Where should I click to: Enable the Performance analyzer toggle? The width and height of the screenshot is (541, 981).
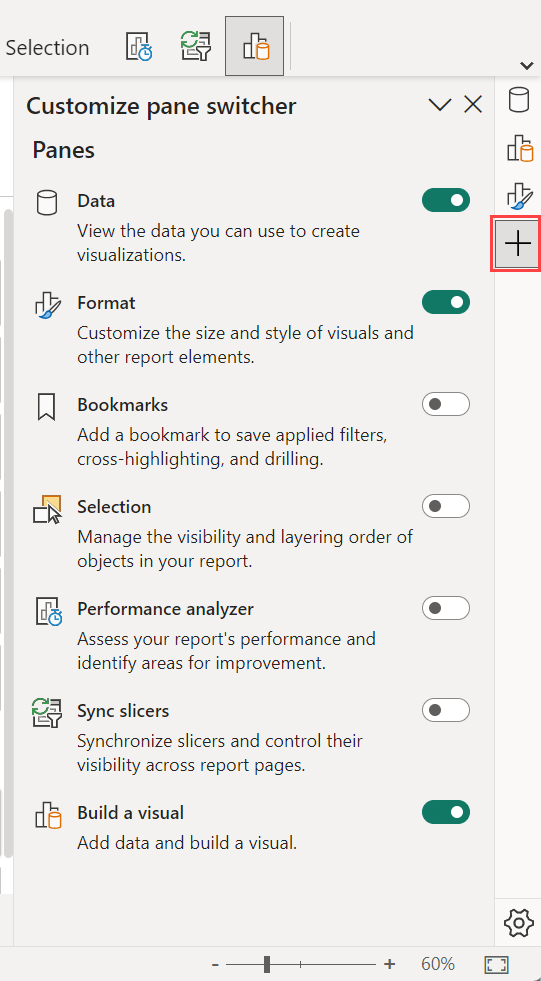point(446,608)
